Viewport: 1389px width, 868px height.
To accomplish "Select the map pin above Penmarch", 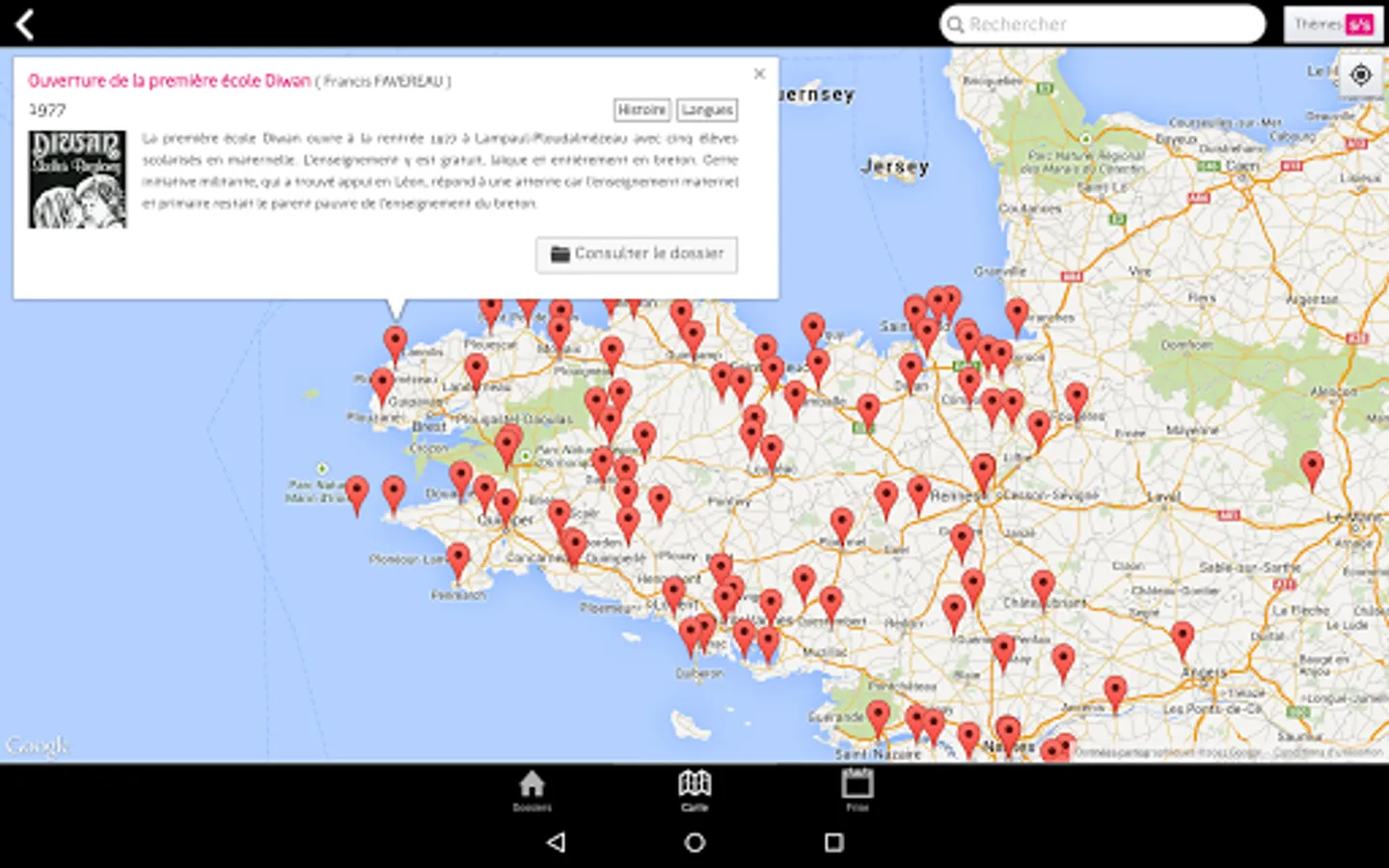I will (458, 562).
